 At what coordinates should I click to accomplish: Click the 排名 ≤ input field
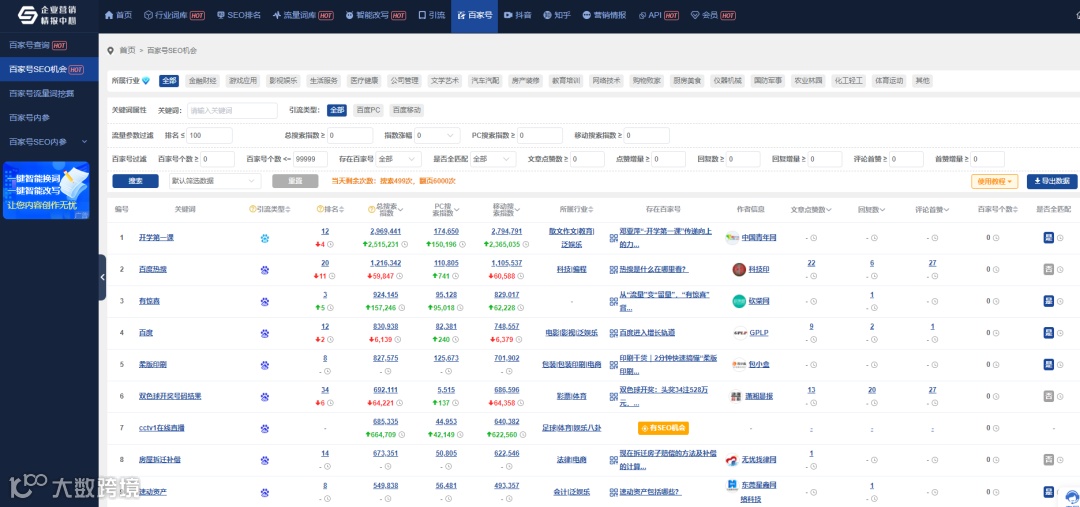209,136
